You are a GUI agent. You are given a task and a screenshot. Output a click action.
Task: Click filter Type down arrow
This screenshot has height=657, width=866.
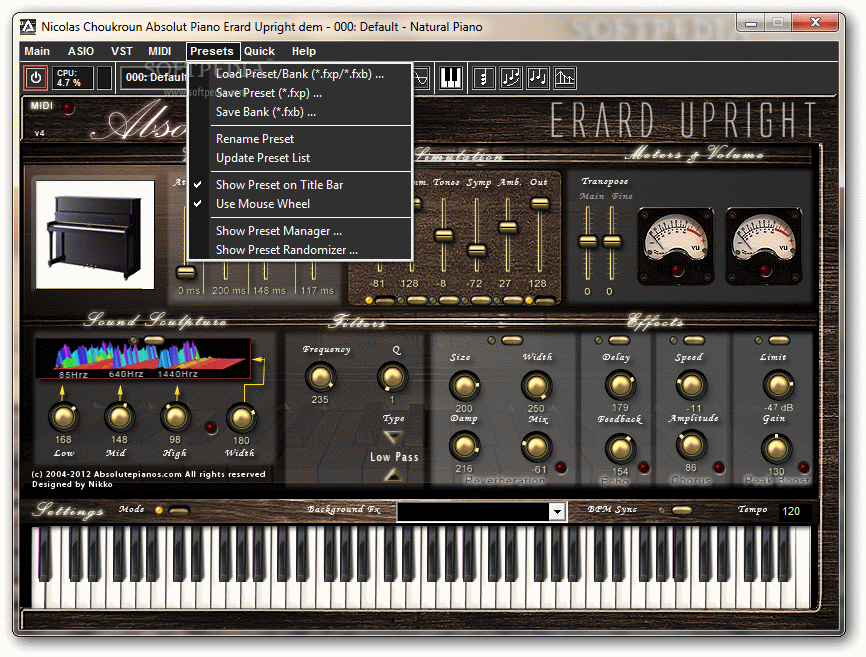[x=393, y=438]
